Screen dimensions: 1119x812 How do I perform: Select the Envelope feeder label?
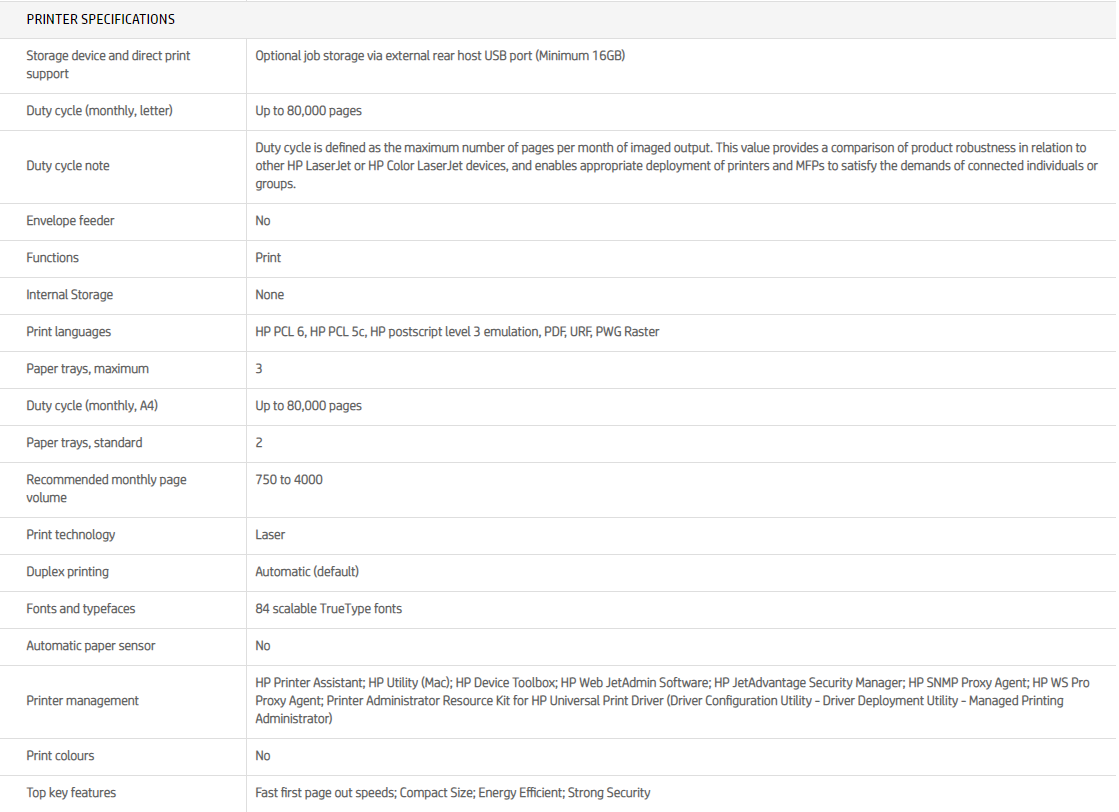pos(70,221)
